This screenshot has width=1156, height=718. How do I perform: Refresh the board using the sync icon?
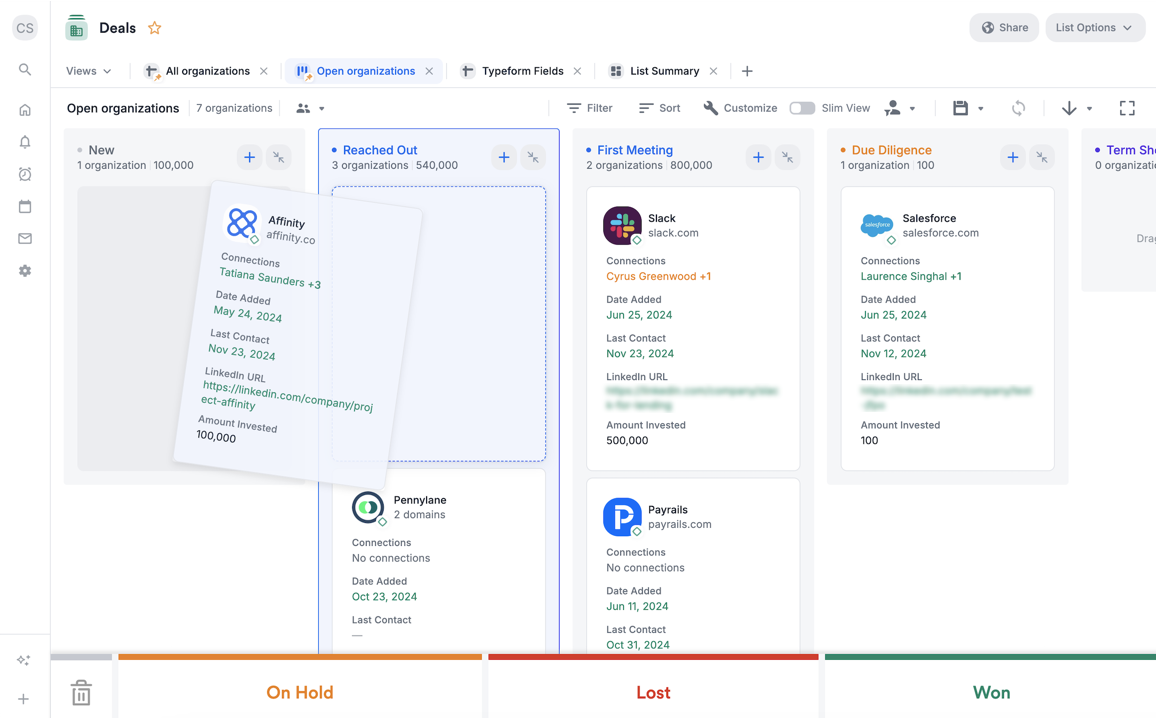tap(1019, 107)
